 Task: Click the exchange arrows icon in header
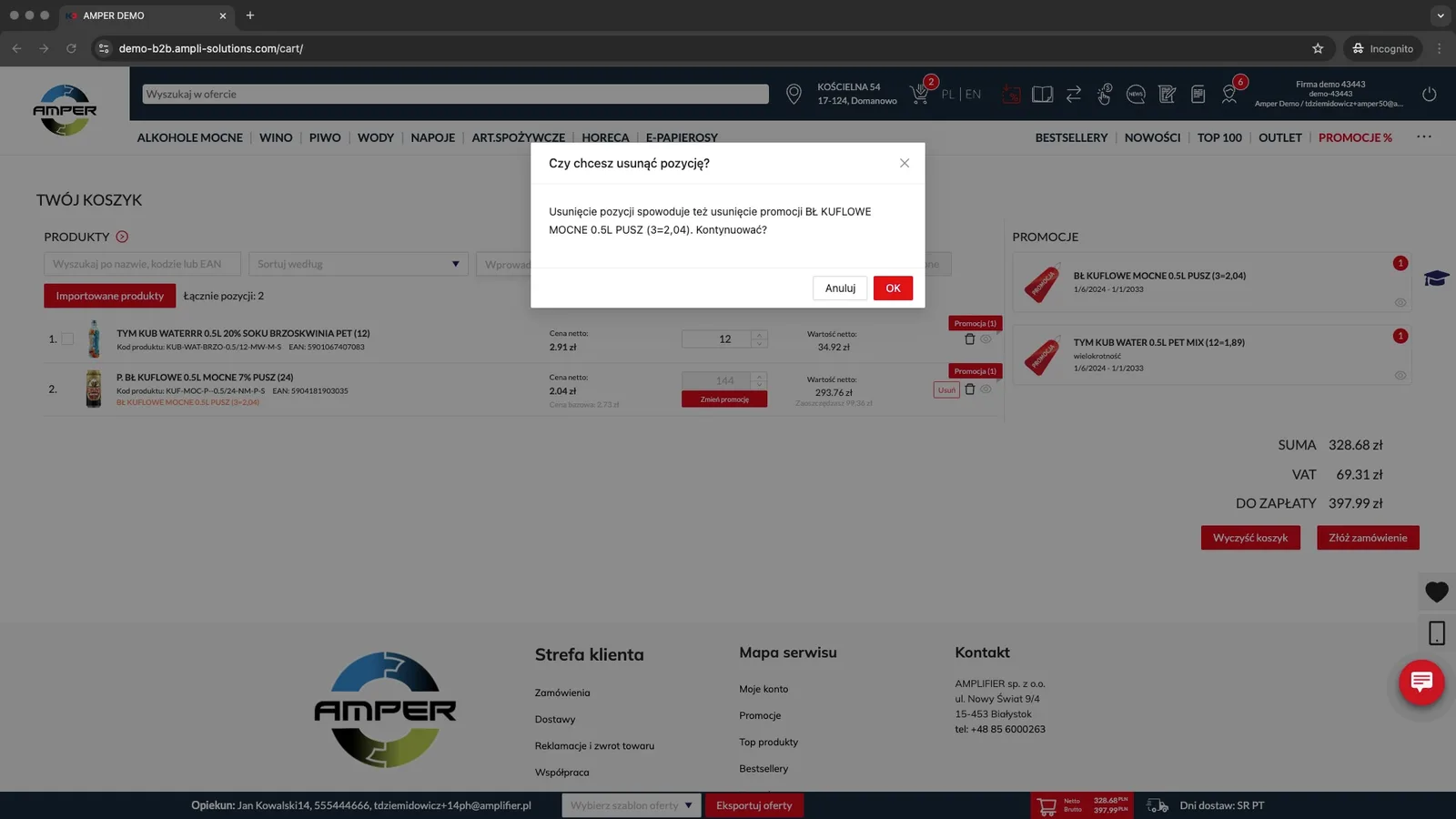(1074, 94)
